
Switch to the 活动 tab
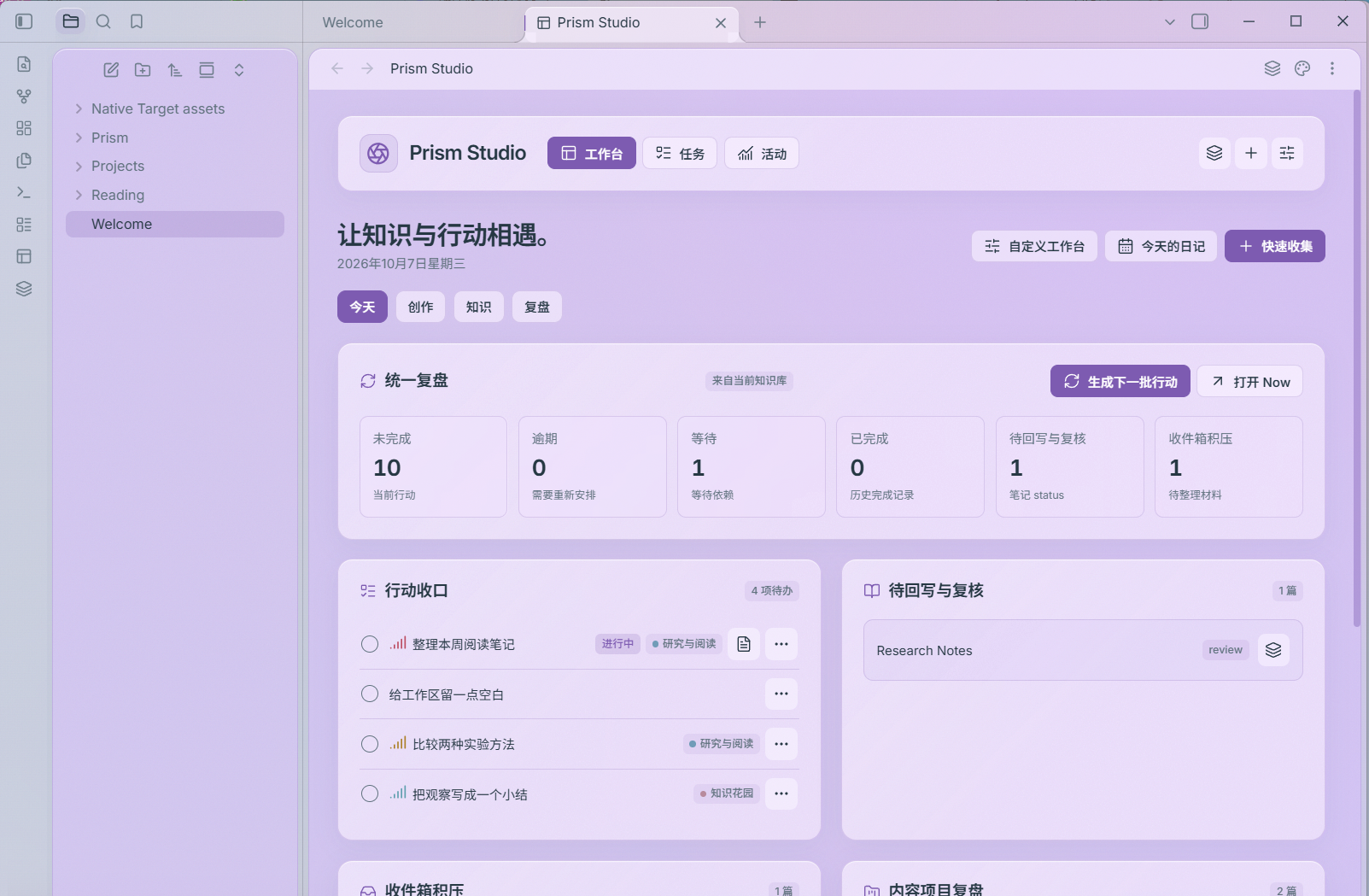tap(762, 154)
